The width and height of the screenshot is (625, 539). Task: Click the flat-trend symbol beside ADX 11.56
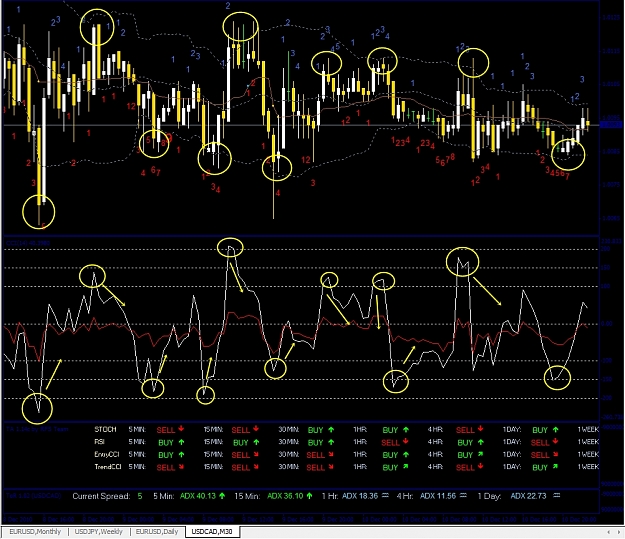coord(463,496)
